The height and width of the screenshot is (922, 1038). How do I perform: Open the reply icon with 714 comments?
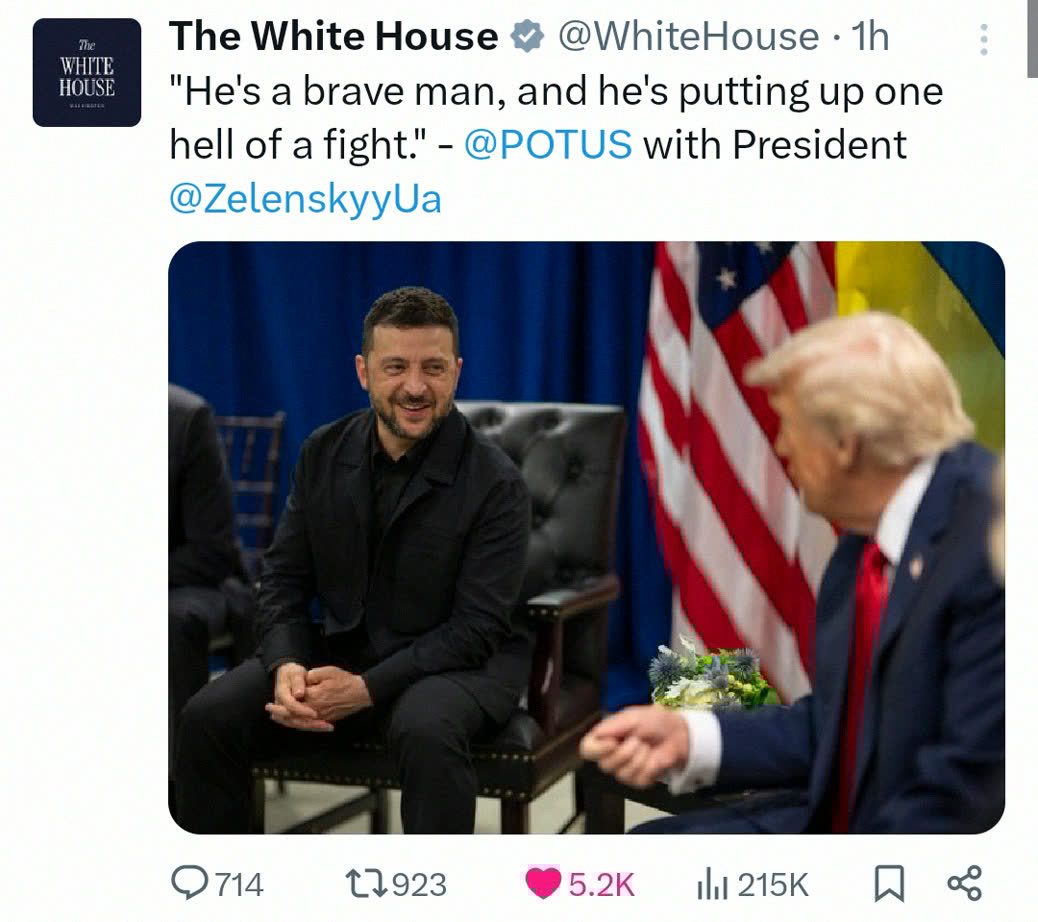pyautogui.click(x=190, y=884)
